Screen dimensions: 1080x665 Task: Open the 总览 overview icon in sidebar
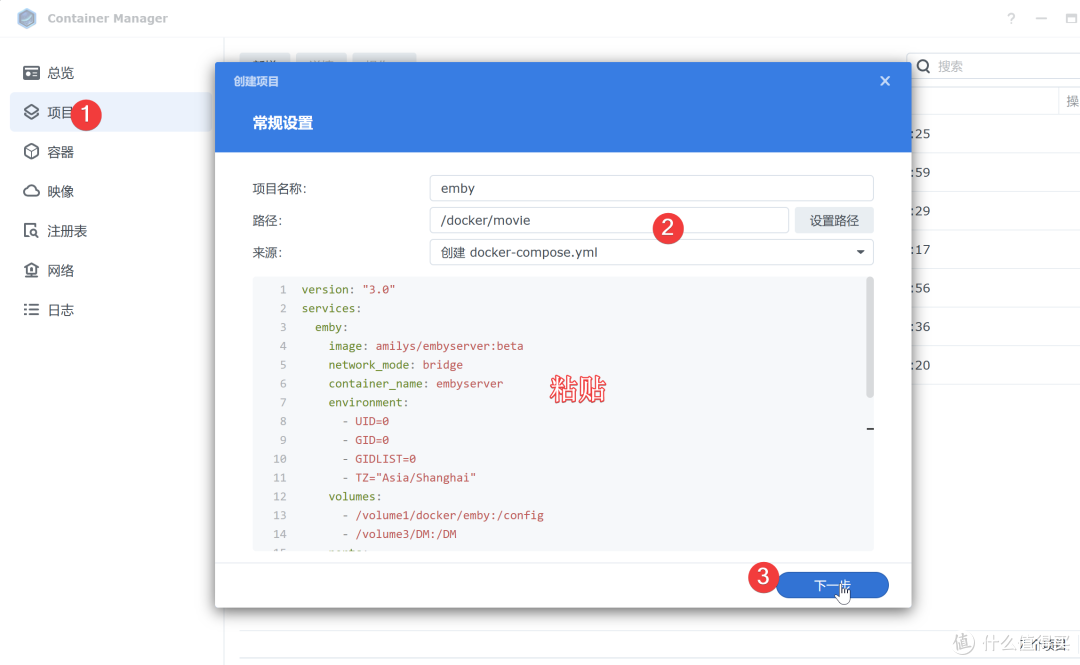(x=31, y=72)
